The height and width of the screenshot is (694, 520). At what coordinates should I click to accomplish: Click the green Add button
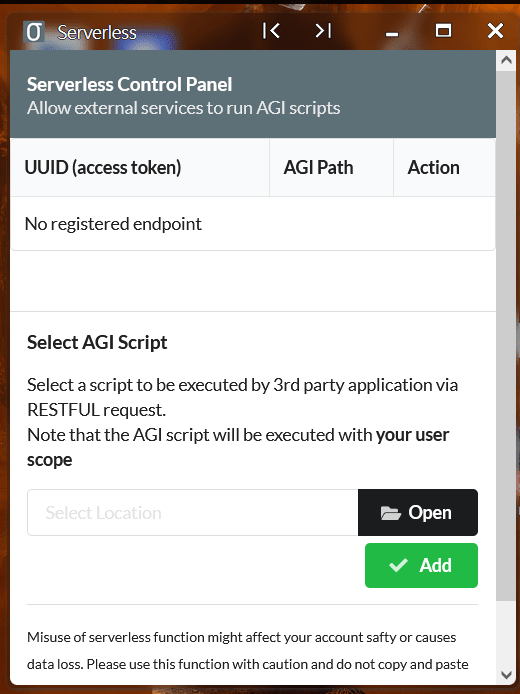pyautogui.click(x=421, y=566)
